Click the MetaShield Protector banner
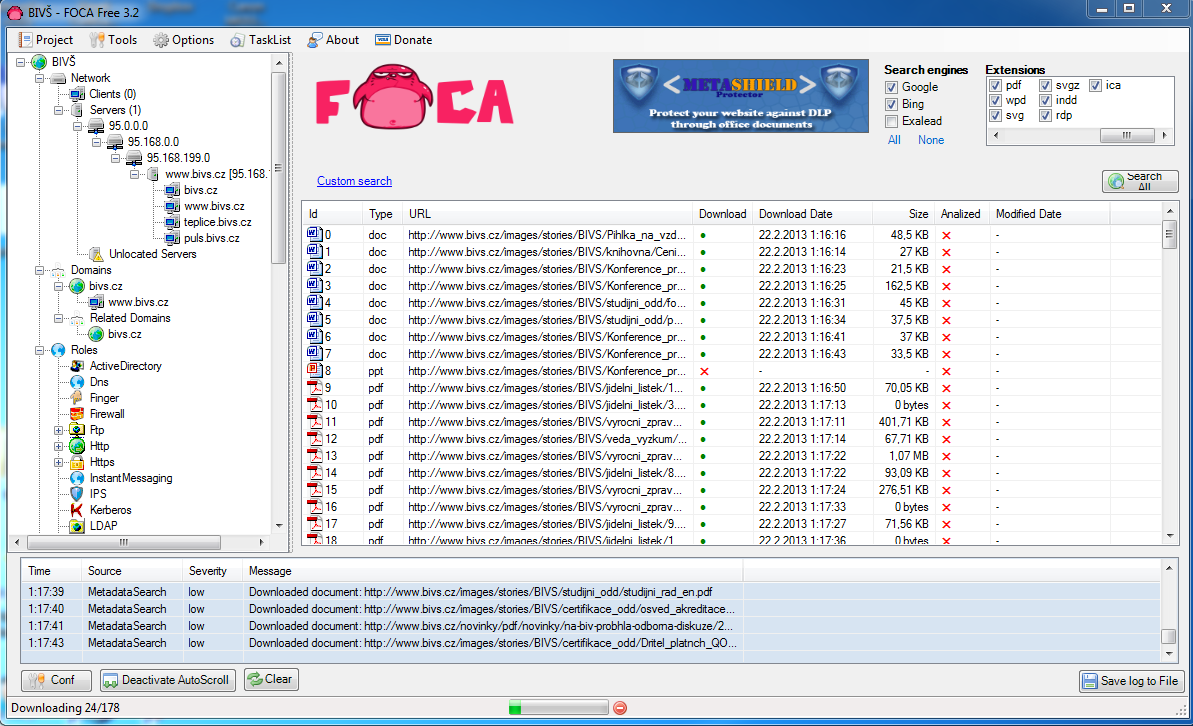Image resolution: width=1193 pixels, height=726 pixels. point(741,96)
